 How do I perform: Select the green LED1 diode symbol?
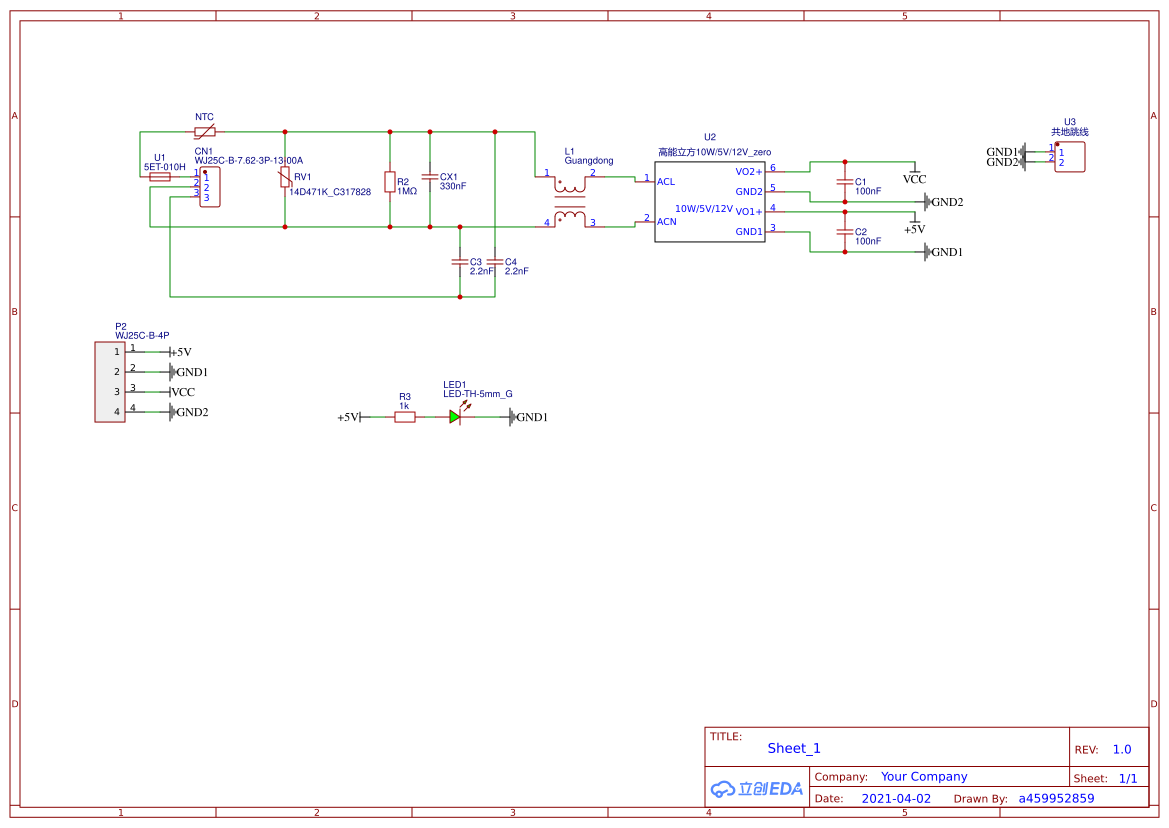455,417
